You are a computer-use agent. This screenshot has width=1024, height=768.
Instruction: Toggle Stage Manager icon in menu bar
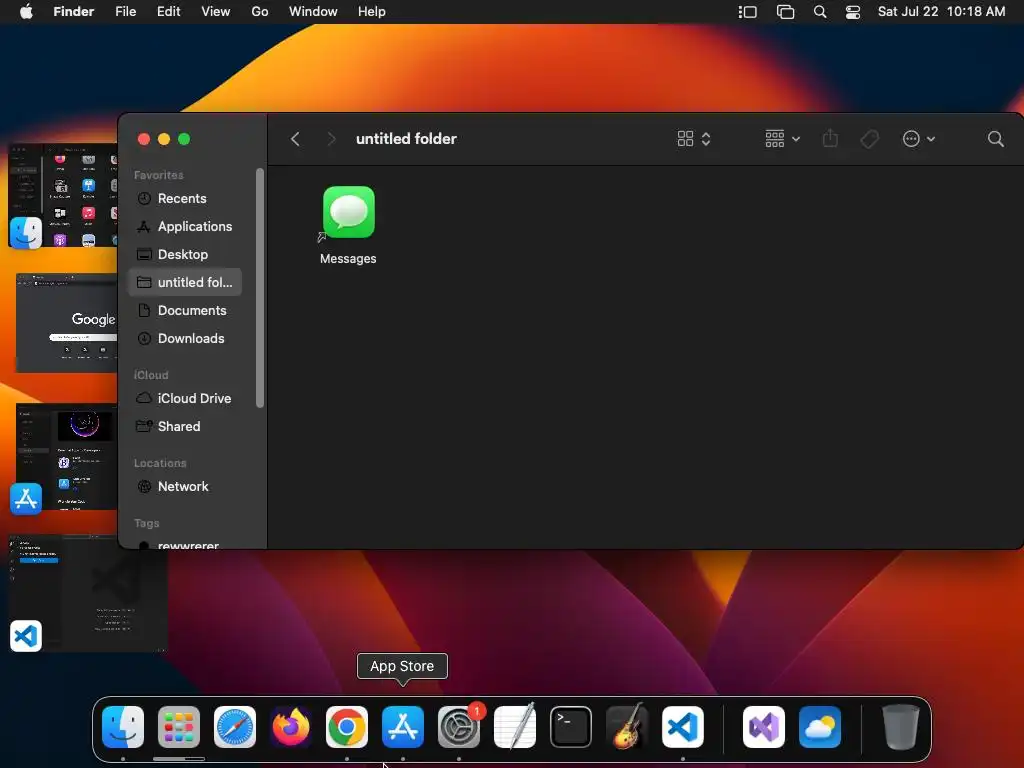(748, 12)
